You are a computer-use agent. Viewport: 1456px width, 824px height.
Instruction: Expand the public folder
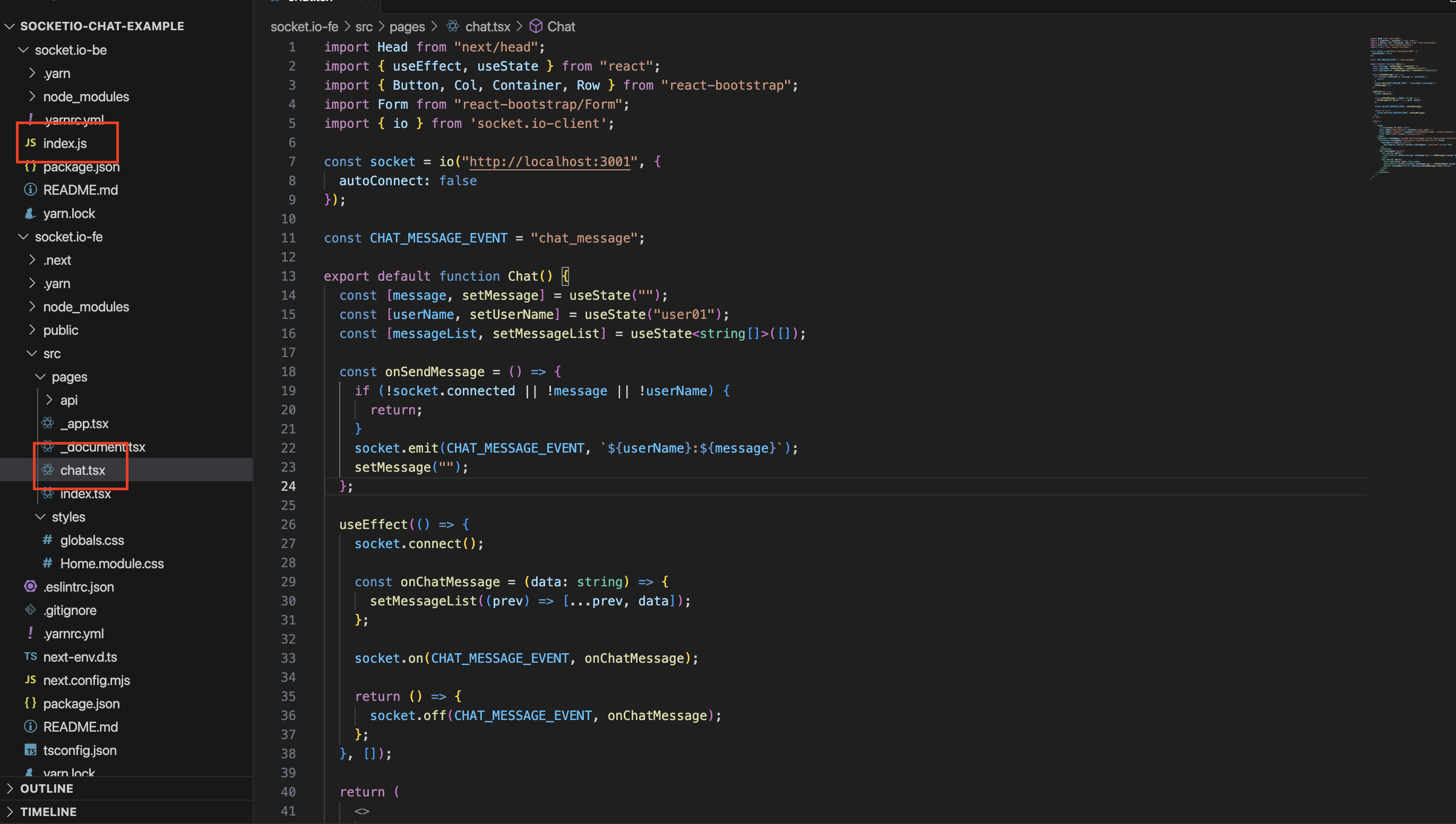(32, 330)
